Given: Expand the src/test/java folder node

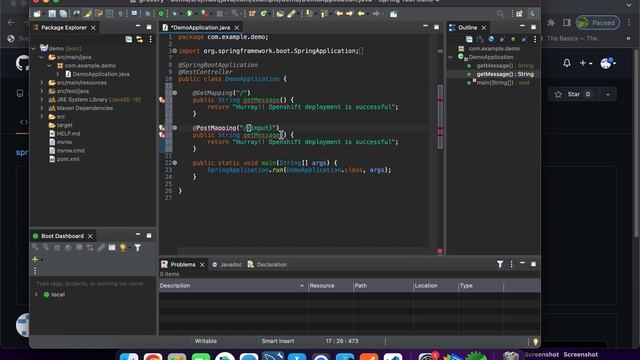Looking at the screenshot, I should [x=42, y=91].
